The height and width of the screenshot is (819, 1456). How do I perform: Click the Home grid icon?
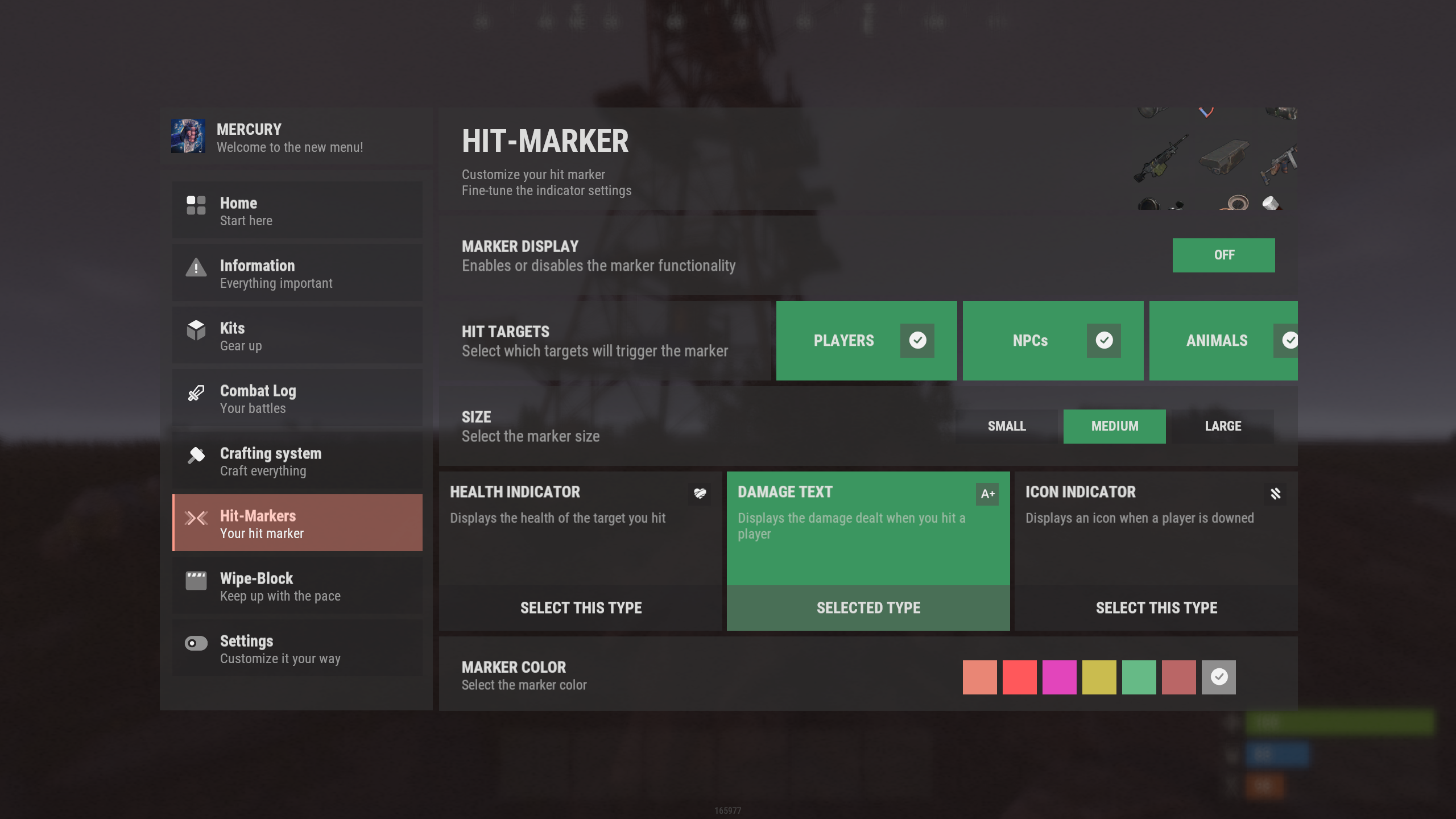pyautogui.click(x=196, y=205)
